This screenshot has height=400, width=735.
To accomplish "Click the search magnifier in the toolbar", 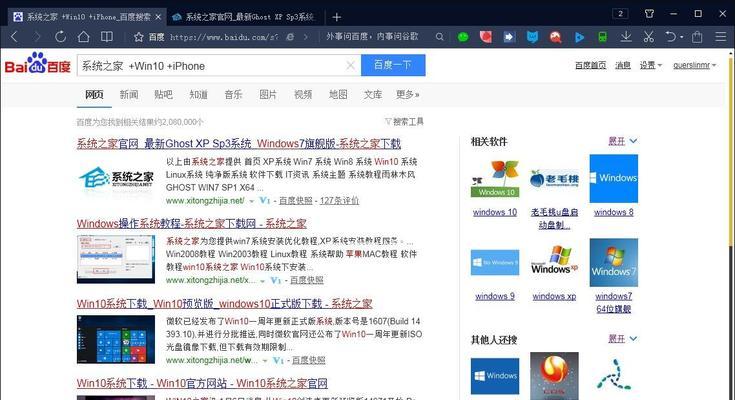I will pos(439,37).
